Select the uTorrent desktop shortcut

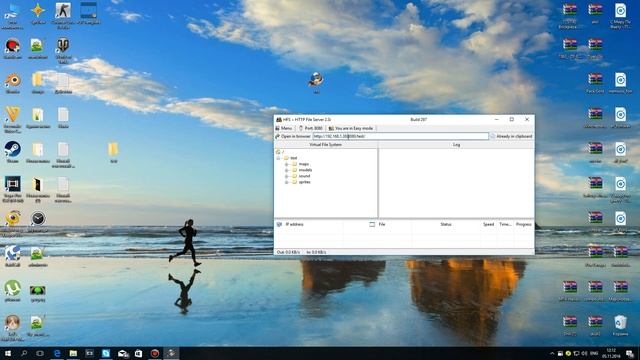[x=12, y=291]
